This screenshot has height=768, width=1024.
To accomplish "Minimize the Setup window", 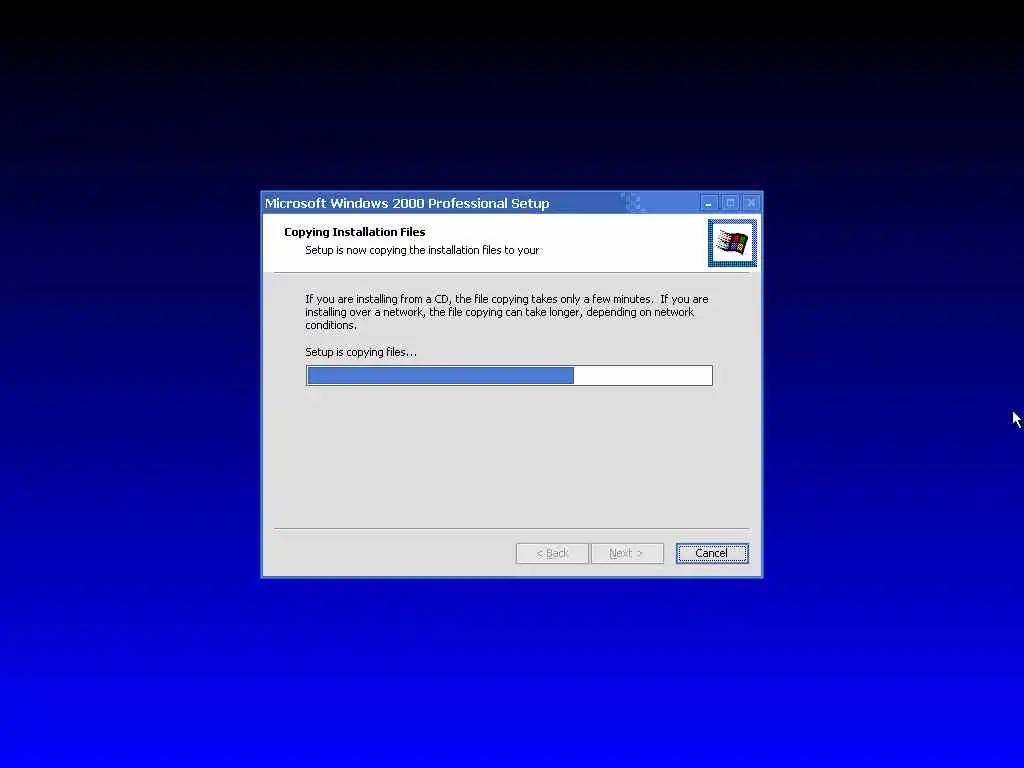I will [x=708, y=203].
